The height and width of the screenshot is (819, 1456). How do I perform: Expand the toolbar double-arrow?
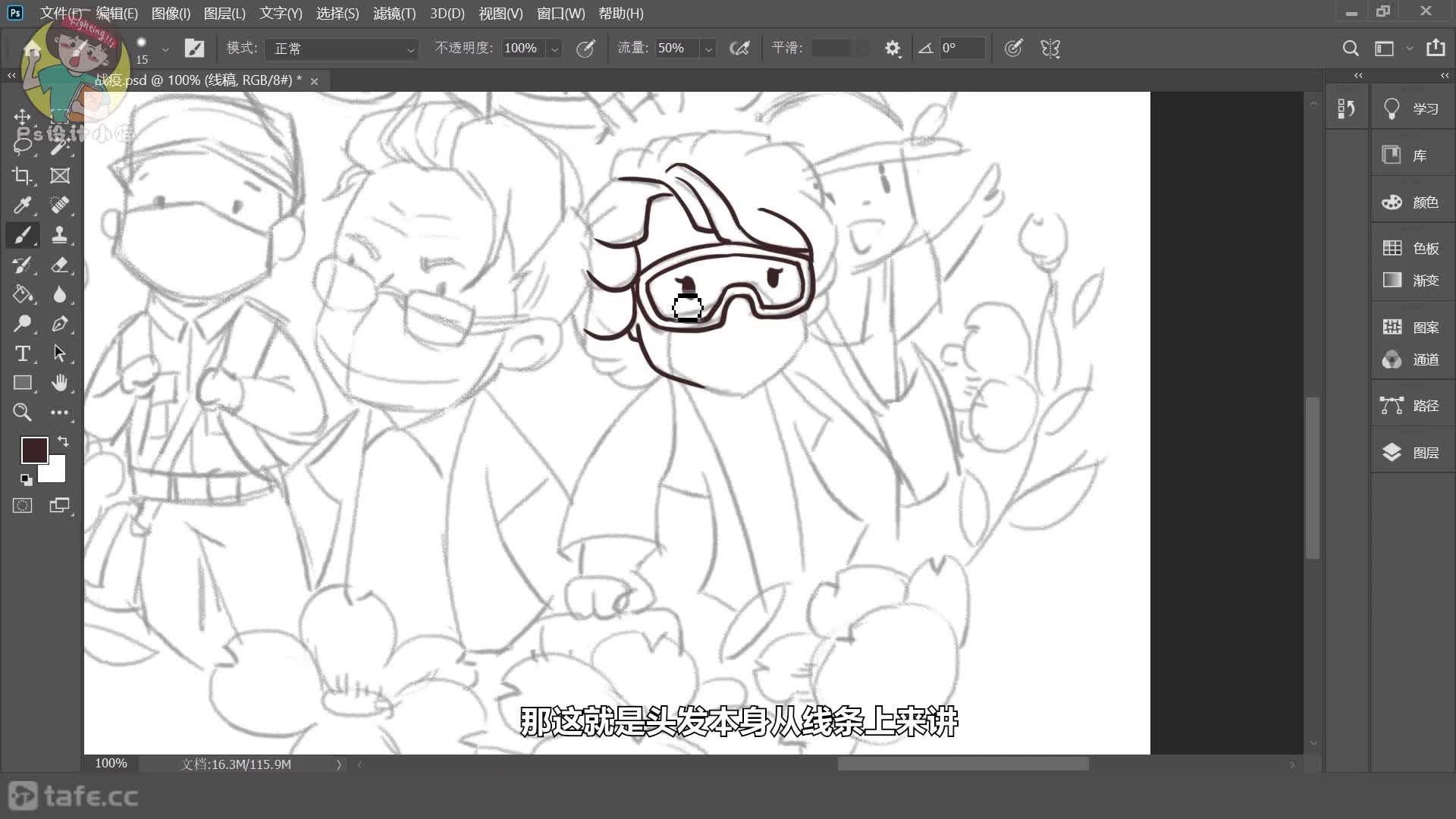pyautogui.click(x=11, y=75)
